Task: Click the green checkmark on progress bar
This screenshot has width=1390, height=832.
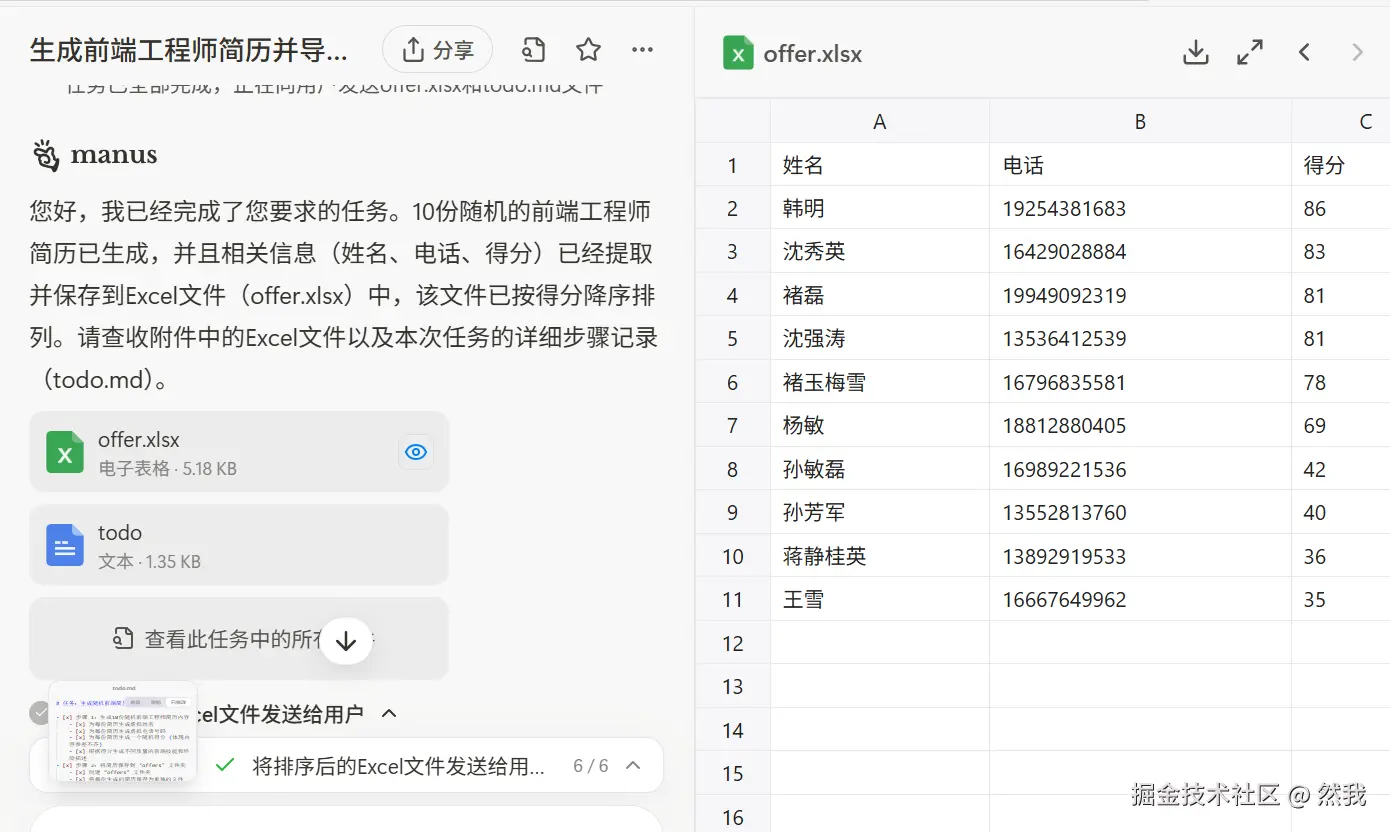Action: point(225,765)
